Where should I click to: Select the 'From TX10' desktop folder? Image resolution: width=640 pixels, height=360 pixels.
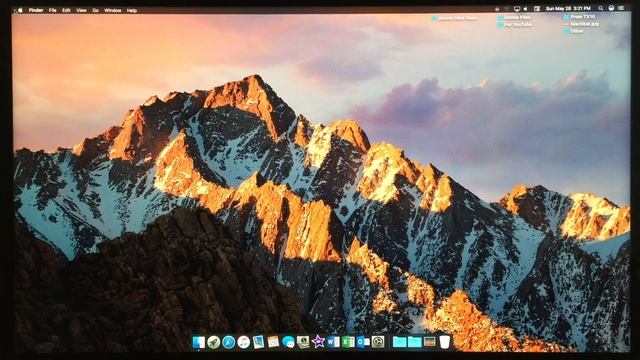coord(579,17)
